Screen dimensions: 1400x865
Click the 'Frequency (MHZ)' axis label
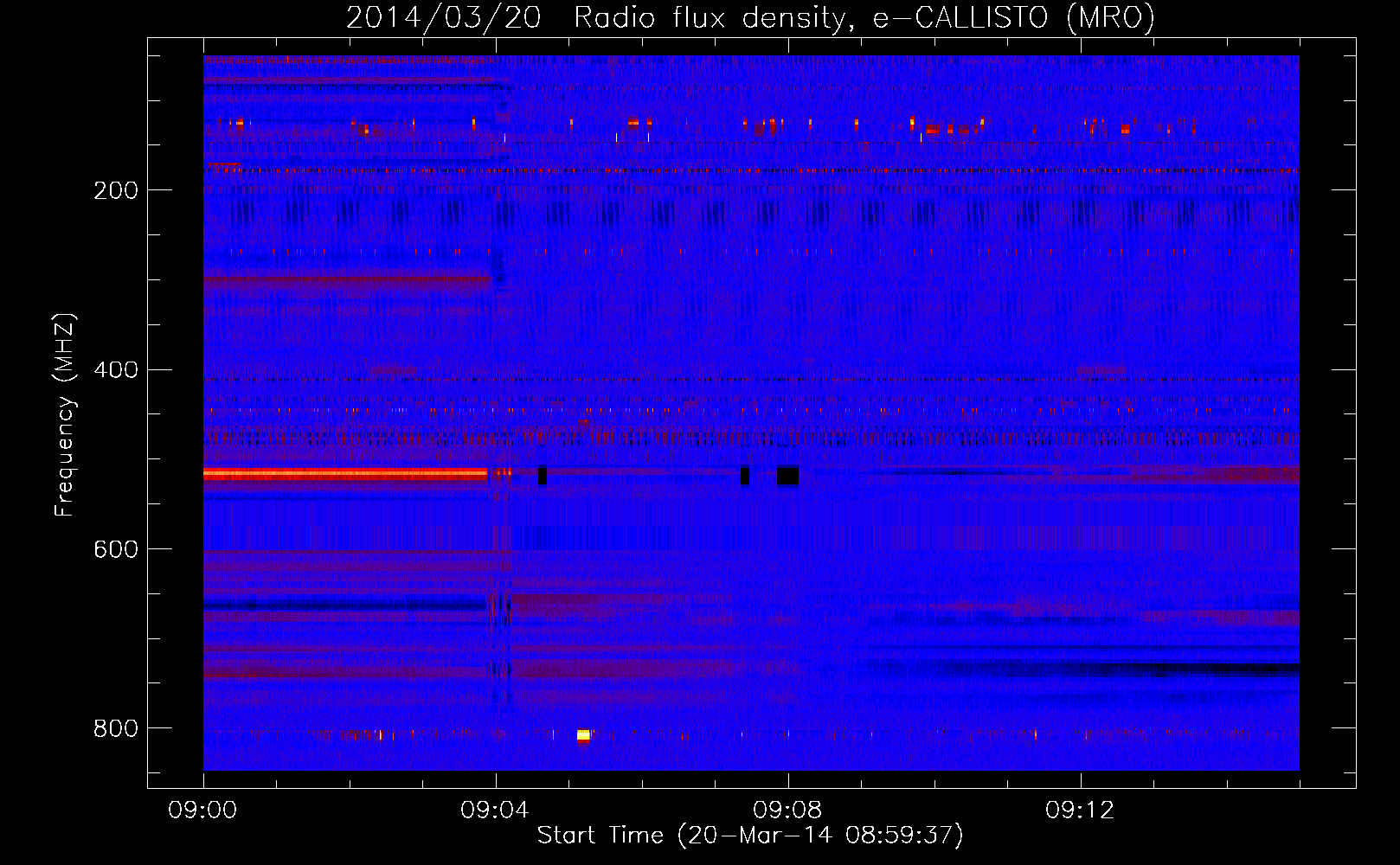66,415
